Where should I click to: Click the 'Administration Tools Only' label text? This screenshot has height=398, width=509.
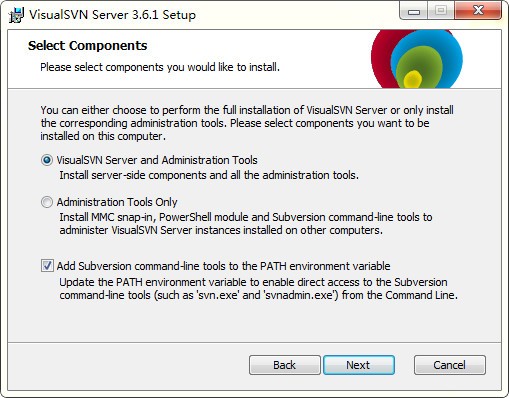(117, 202)
